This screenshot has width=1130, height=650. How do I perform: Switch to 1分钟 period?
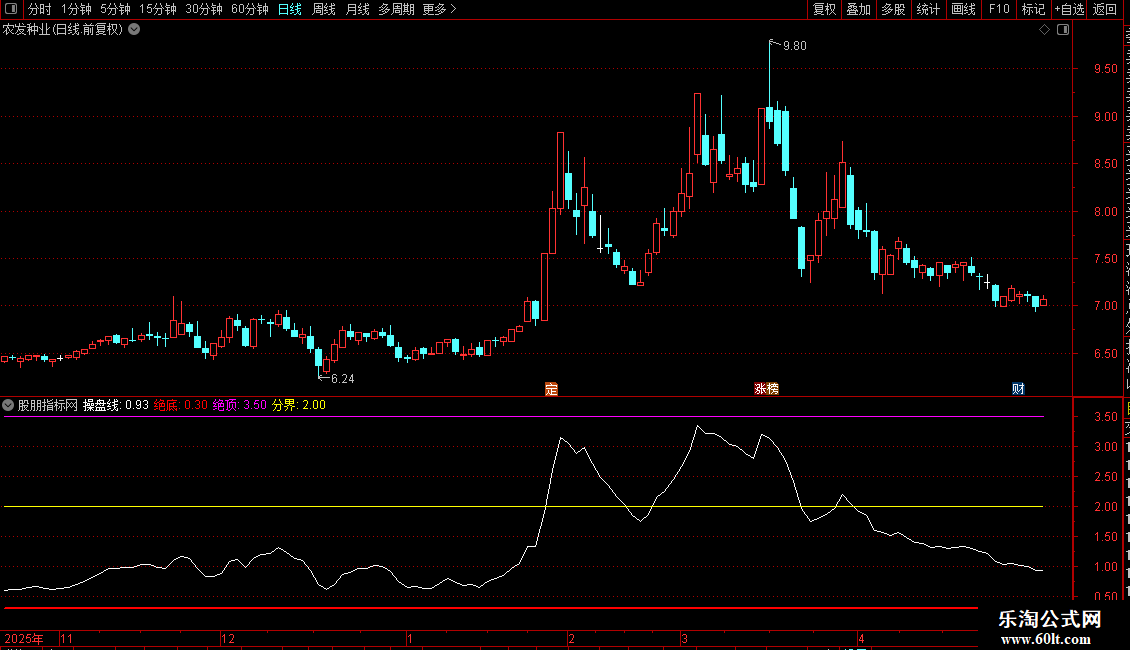tap(76, 9)
